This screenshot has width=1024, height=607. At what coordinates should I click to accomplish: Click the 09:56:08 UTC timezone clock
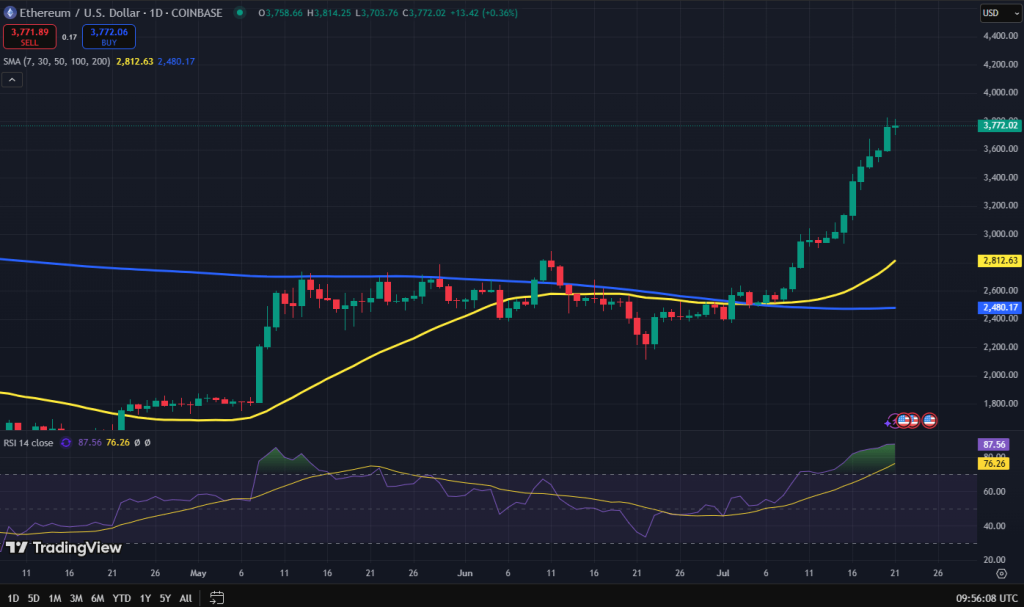point(987,598)
